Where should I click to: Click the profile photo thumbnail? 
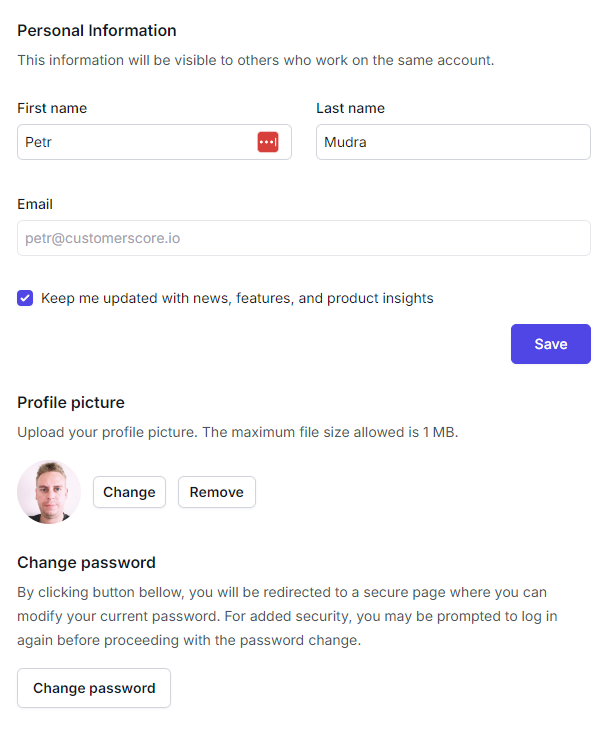tap(49, 492)
